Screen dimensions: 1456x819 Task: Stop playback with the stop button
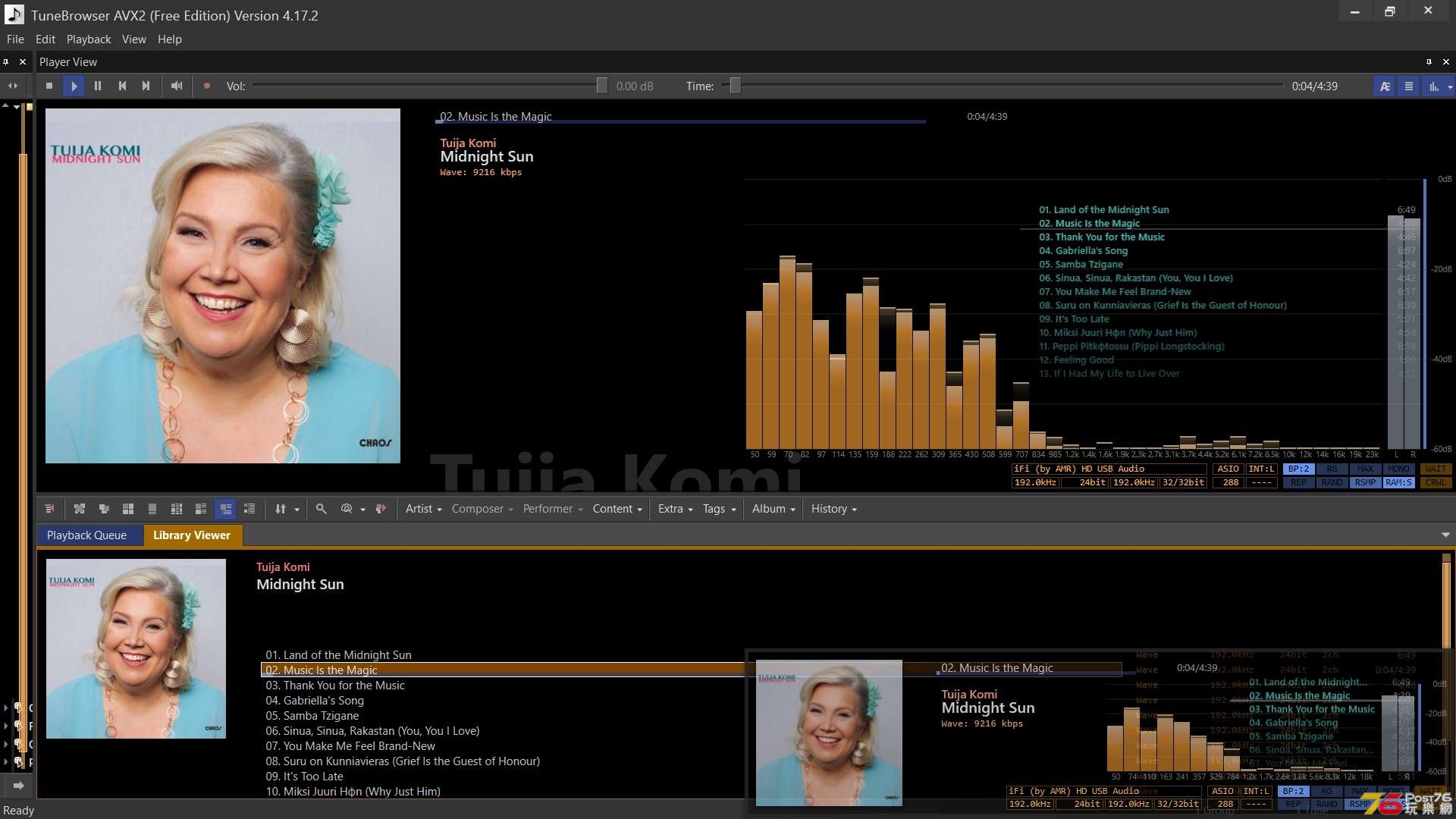(49, 86)
